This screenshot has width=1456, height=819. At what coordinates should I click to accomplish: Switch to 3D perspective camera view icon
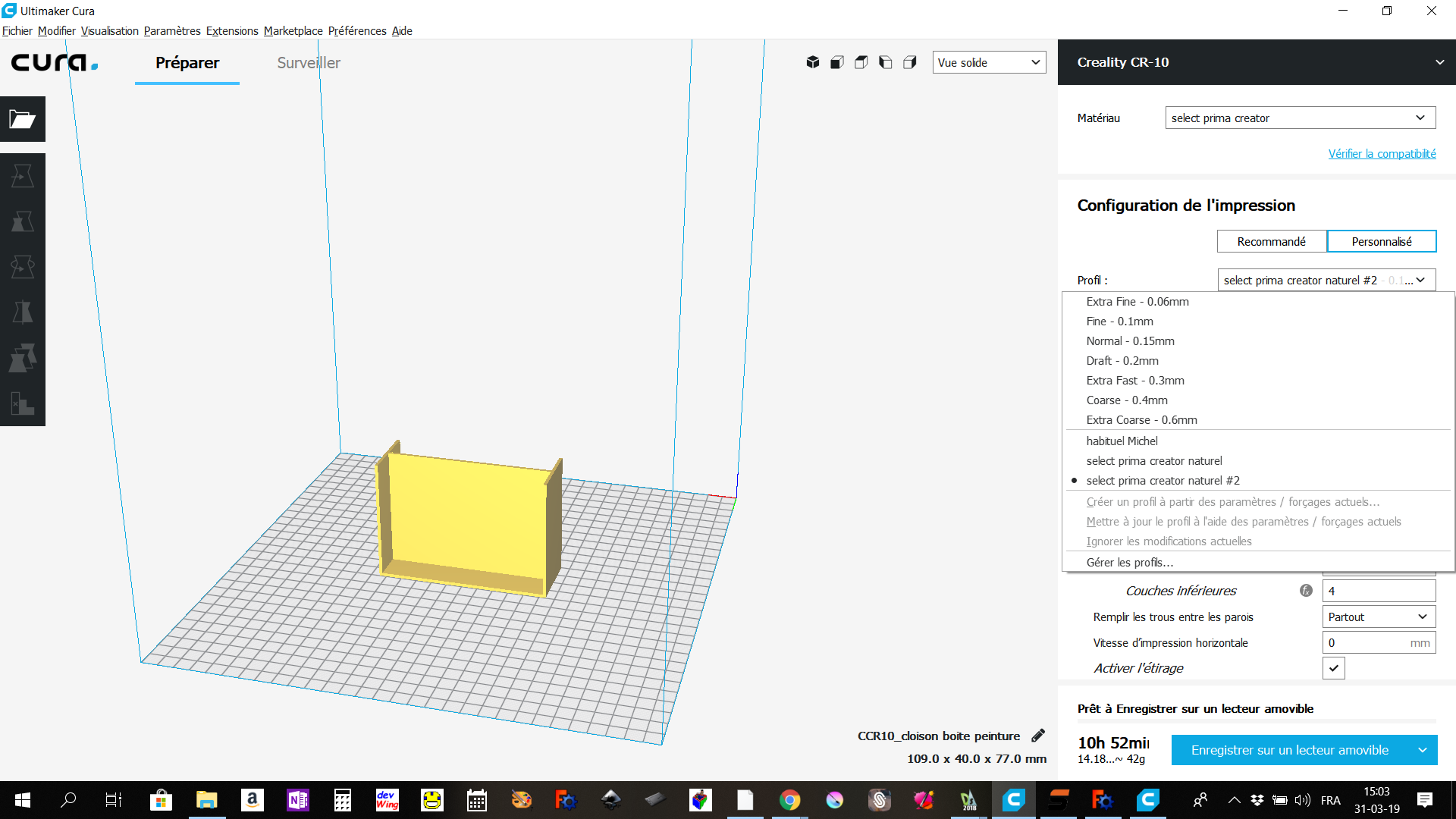pos(813,62)
